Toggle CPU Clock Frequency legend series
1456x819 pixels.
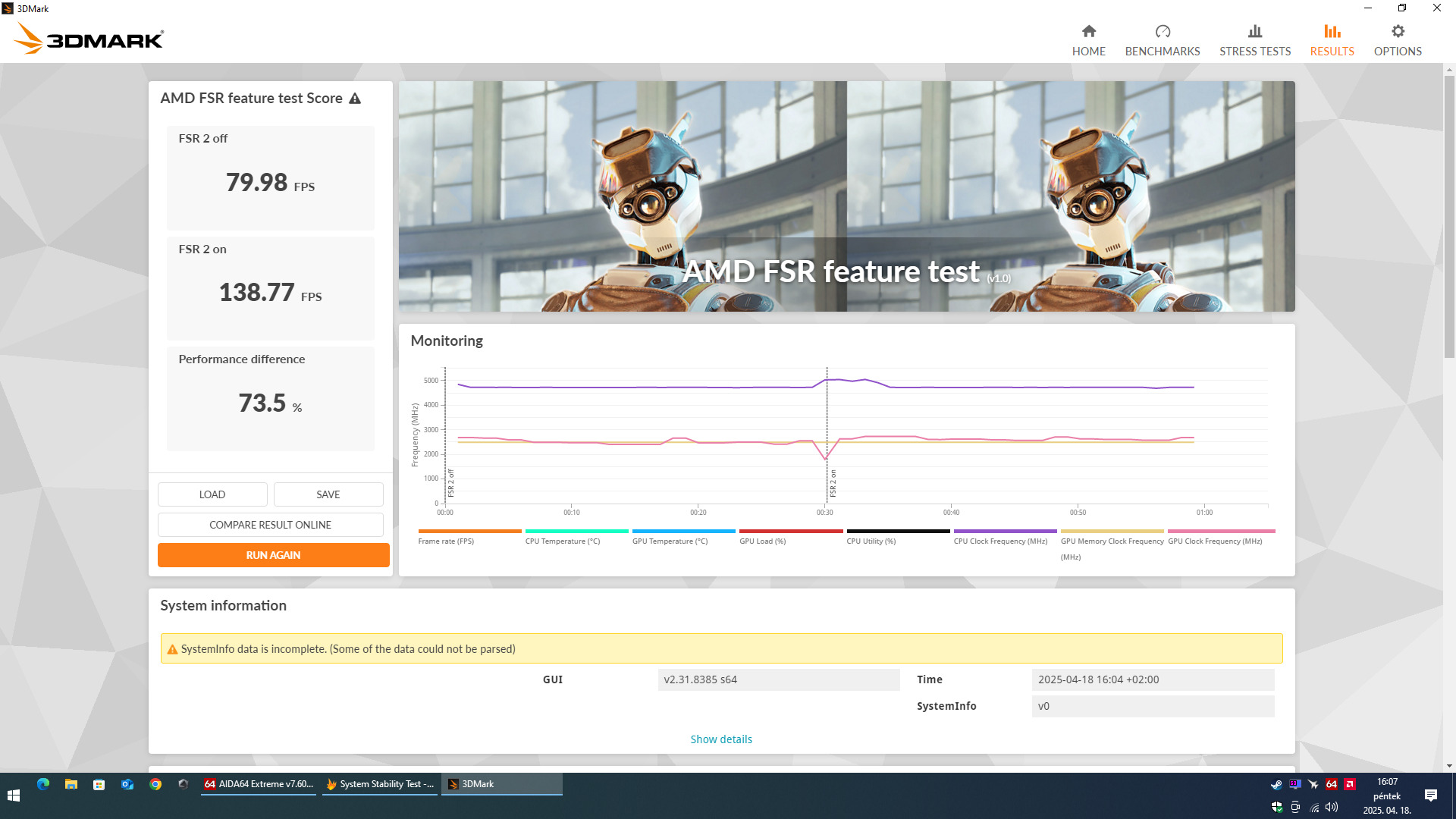(999, 541)
